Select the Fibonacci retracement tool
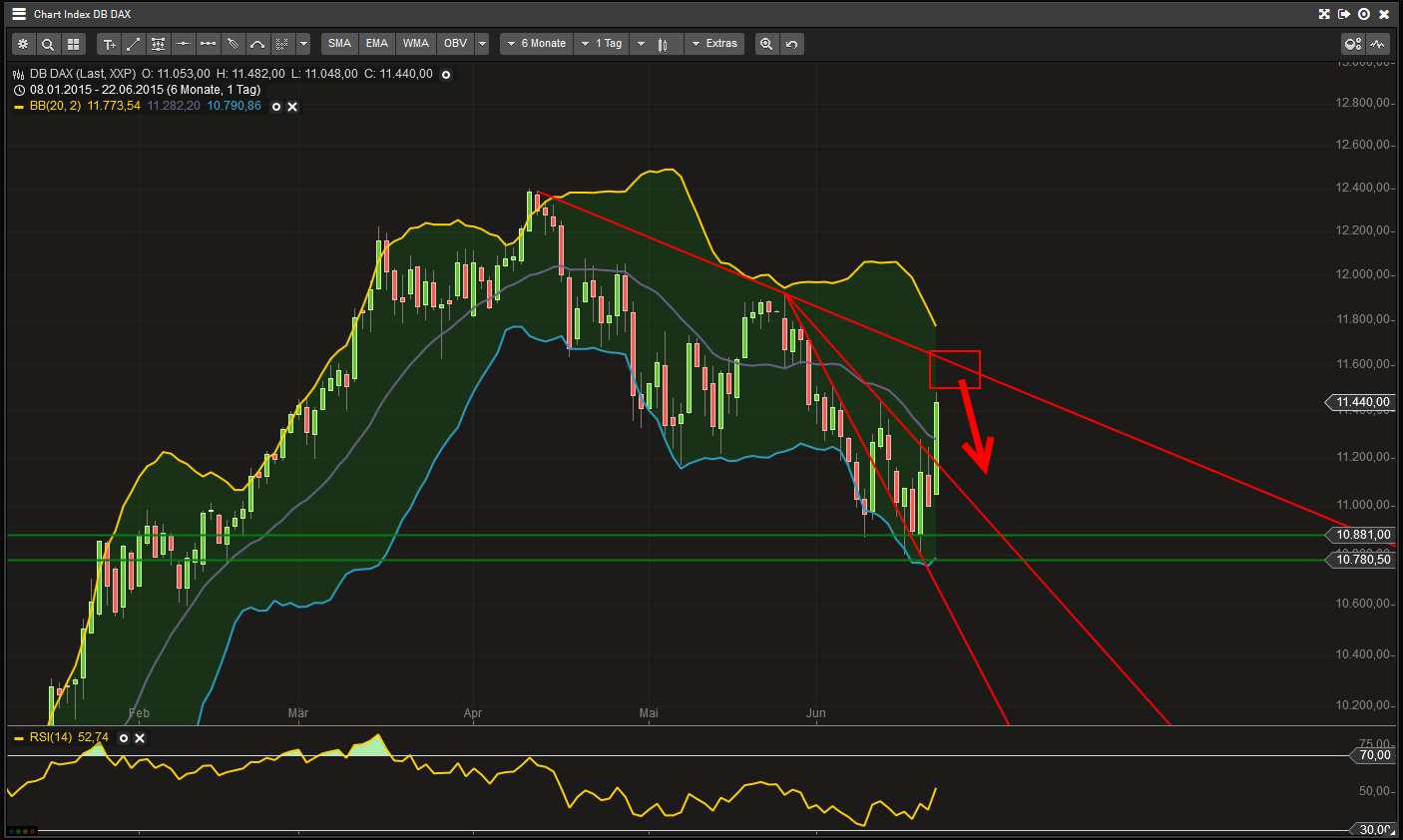This screenshot has width=1403, height=840. [158, 43]
